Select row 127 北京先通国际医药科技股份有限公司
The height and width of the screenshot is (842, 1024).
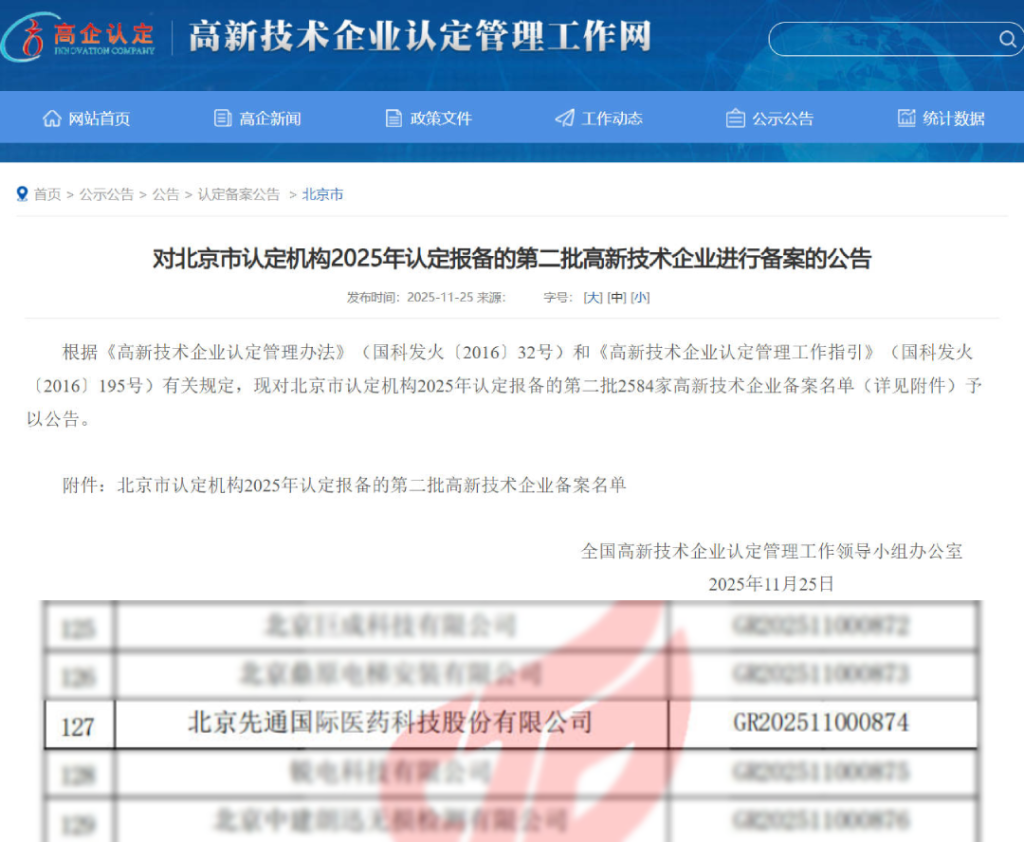coord(390,723)
